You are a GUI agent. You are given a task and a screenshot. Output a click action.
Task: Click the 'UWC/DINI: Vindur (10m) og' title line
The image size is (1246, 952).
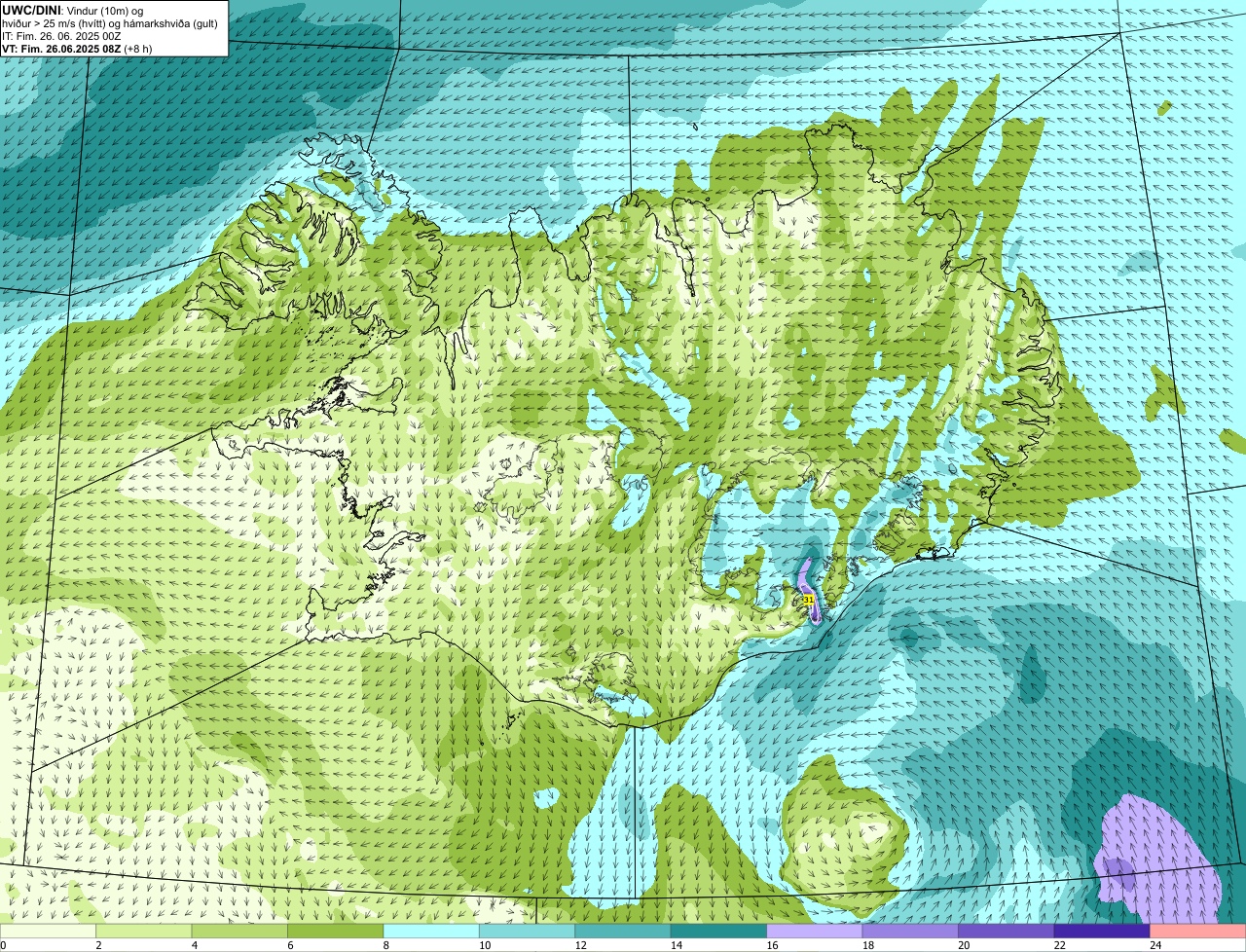(73, 10)
